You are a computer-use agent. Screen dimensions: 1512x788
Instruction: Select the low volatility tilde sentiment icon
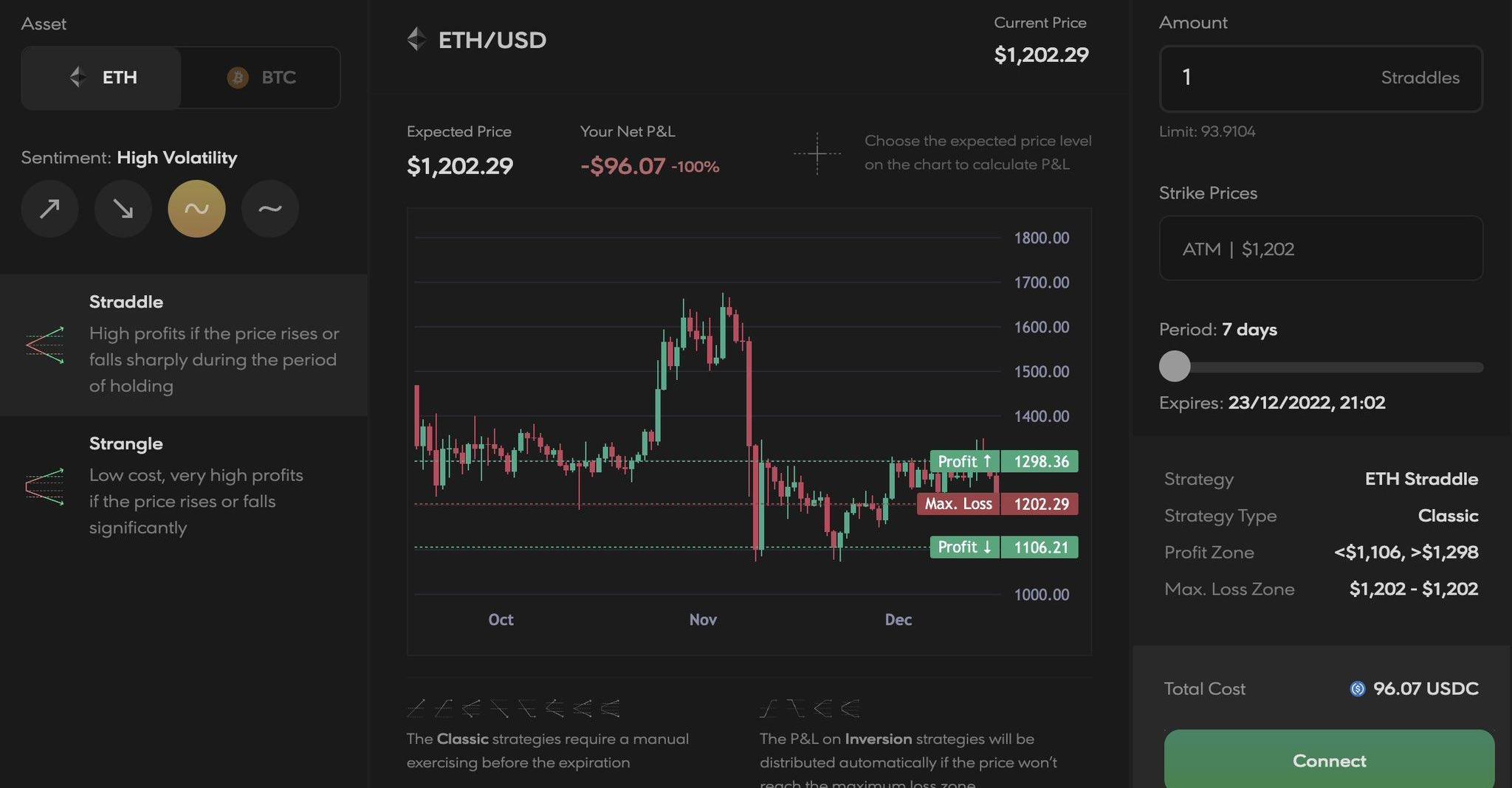[x=270, y=209]
